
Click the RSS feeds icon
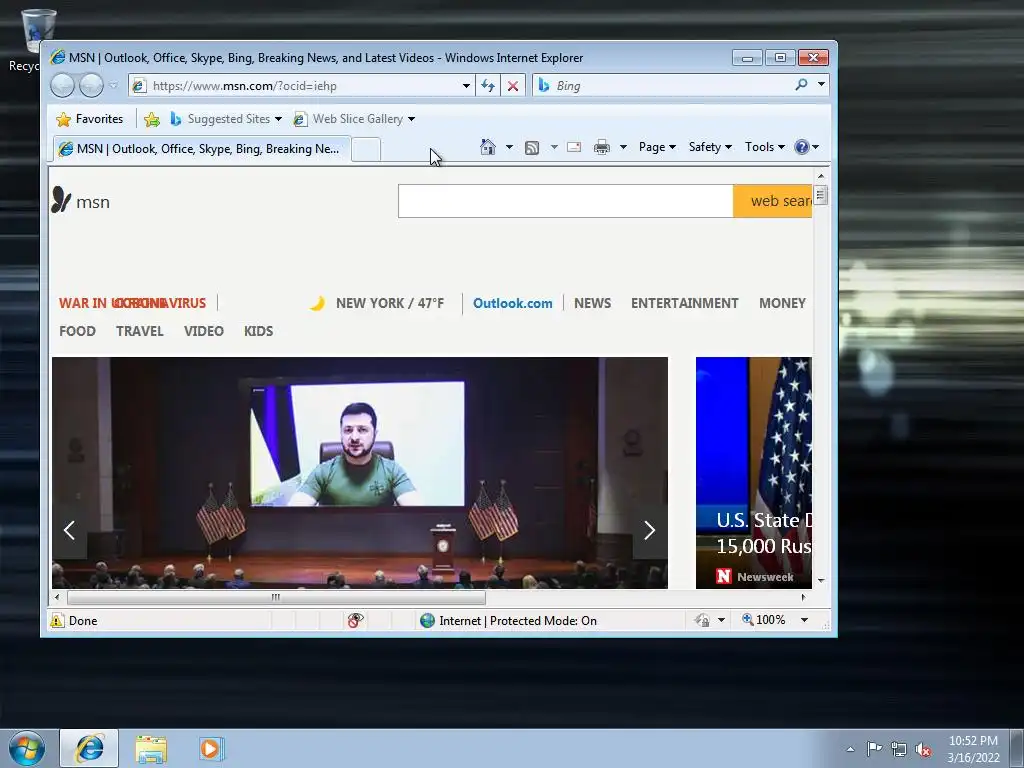pyautogui.click(x=532, y=148)
